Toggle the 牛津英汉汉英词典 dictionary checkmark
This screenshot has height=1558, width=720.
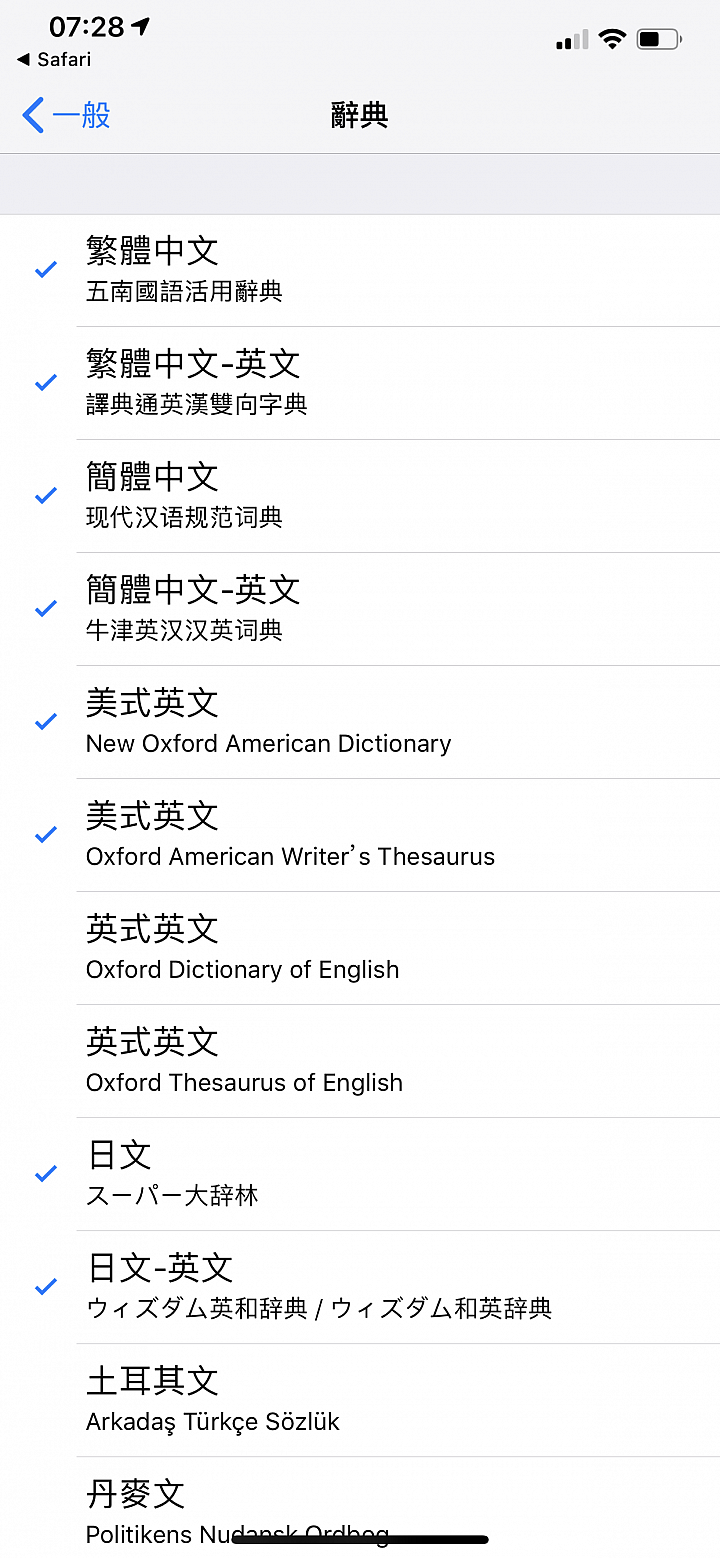(46, 609)
